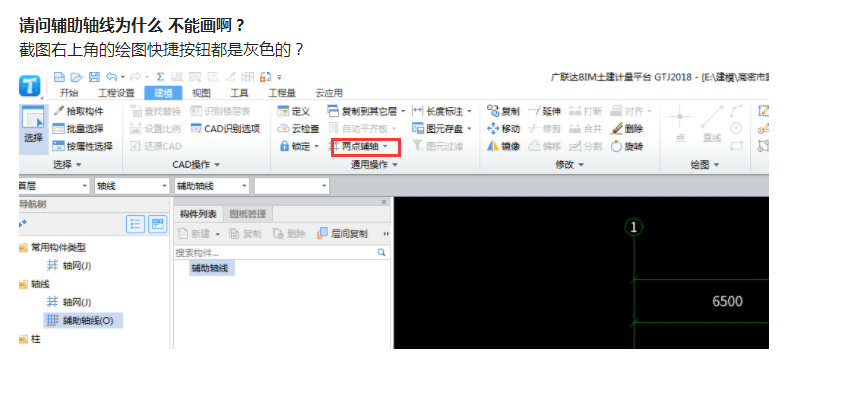The width and height of the screenshot is (848, 393).
Task: Open the 工程设置 ribbon tab
Action: pyautogui.click(x=116, y=93)
